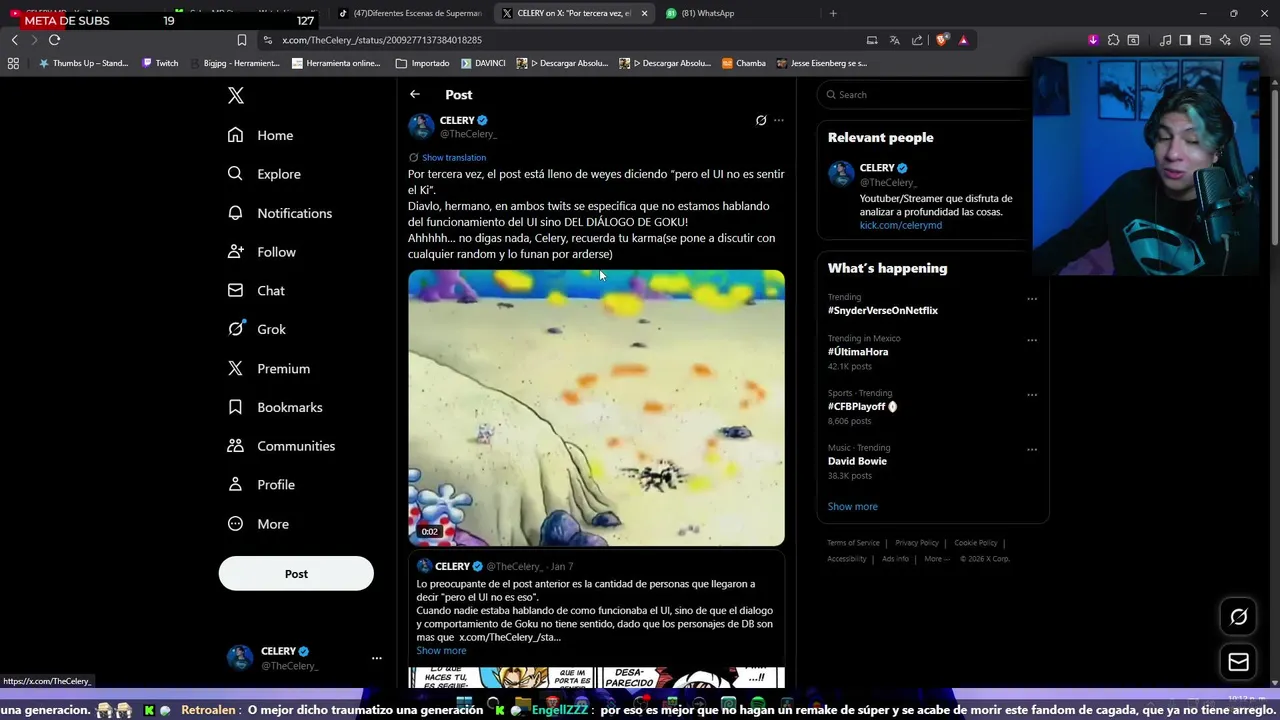The height and width of the screenshot is (720, 1280).
Task: Click the translate icon in address bar
Action: tap(894, 40)
